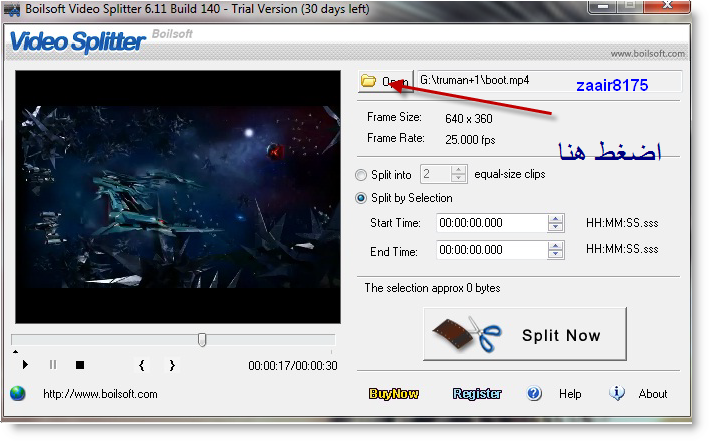This screenshot has width=709, height=441.
Task: Click the Register link
Action: pyautogui.click(x=477, y=394)
